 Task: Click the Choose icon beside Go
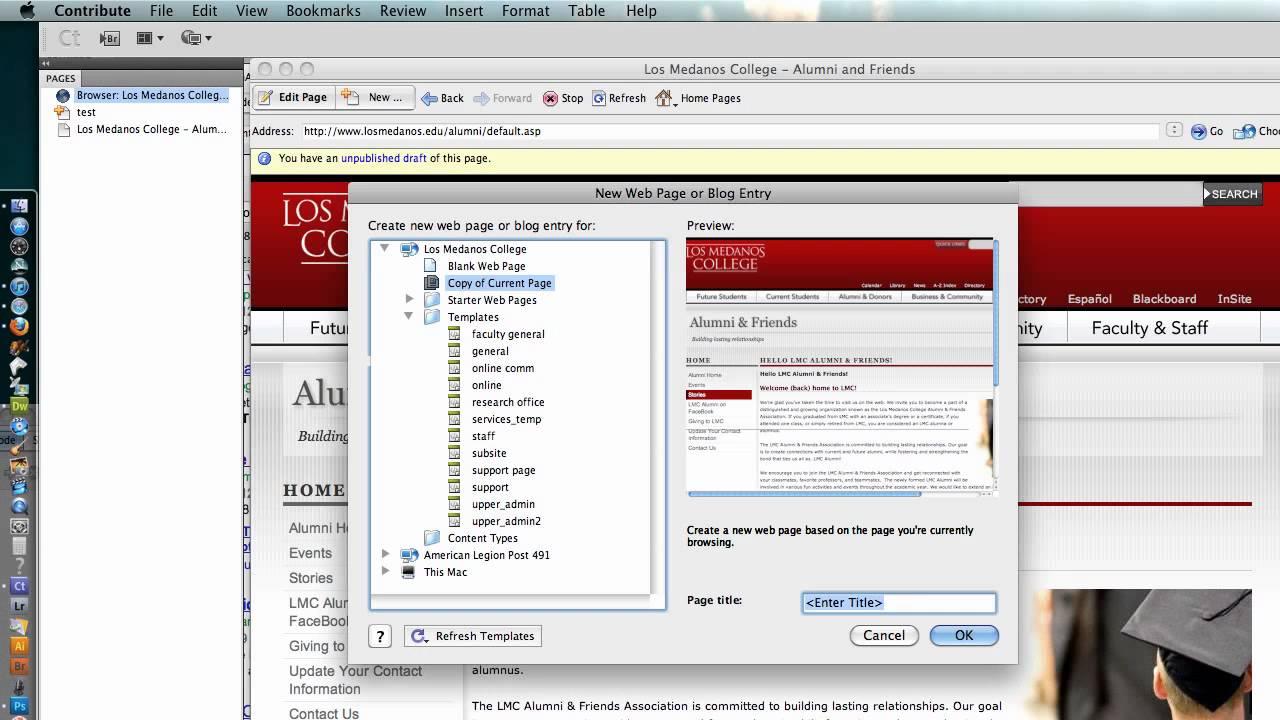click(1256, 131)
